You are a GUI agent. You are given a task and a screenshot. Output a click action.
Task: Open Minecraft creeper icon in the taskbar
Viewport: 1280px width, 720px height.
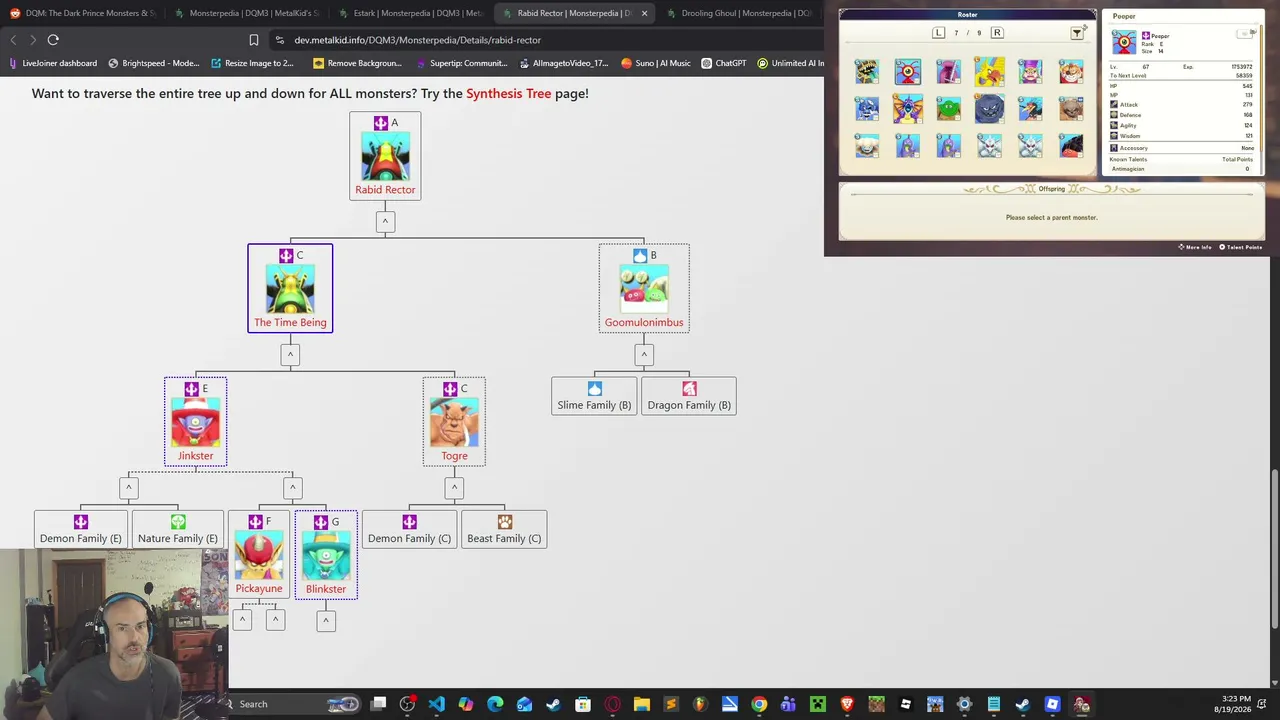(x=818, y=704)
